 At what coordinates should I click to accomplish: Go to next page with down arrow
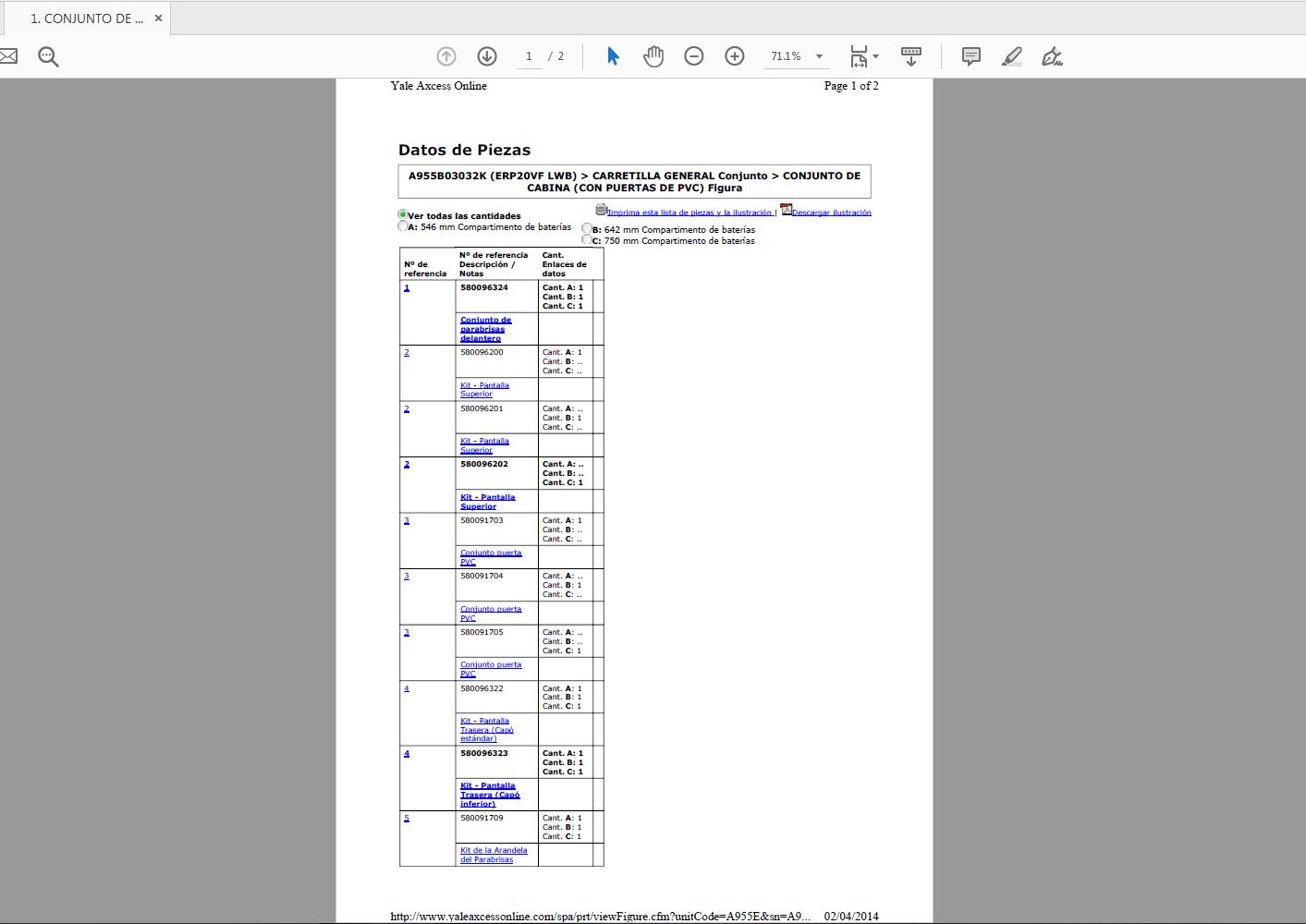tap(487, 56)
